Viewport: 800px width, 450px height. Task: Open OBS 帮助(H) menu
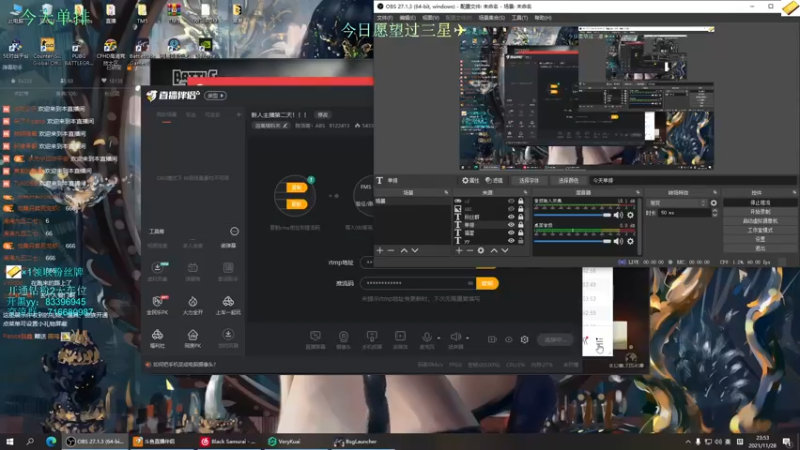[543, 18]
